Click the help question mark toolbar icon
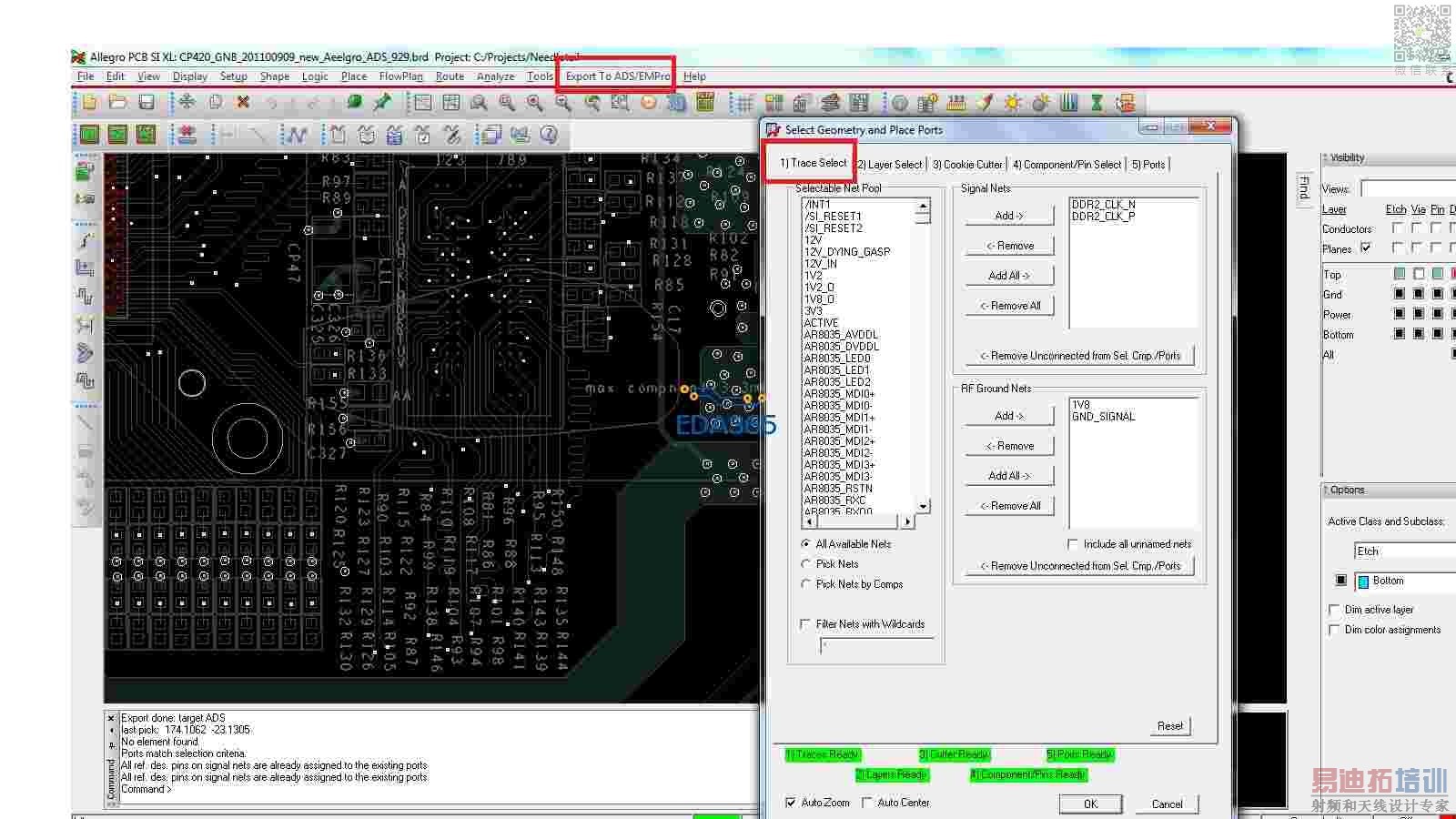This screenshot has width=1456, height=819. 549,135
